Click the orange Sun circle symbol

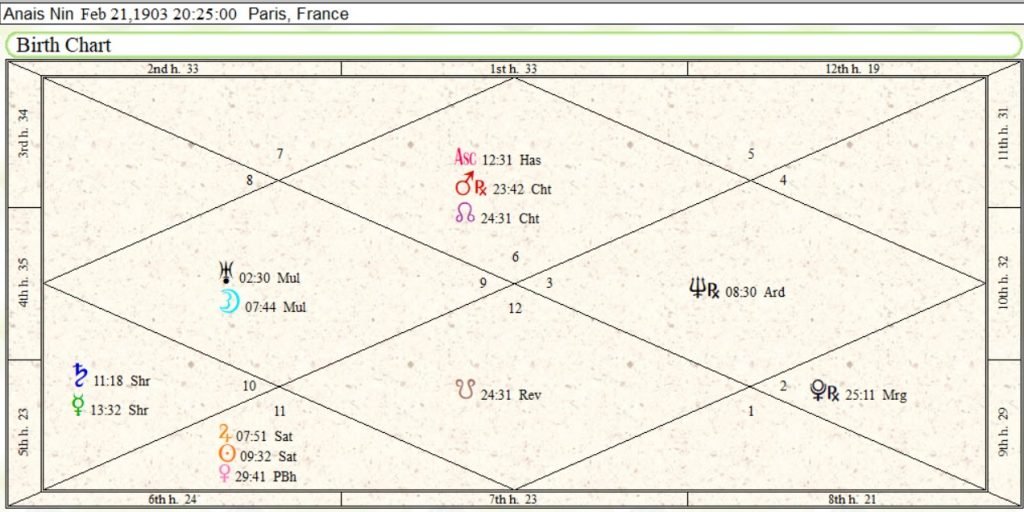[225, 454]
